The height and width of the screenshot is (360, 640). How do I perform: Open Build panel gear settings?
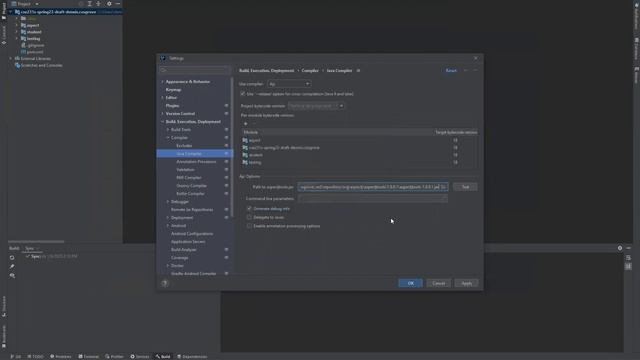620,248
